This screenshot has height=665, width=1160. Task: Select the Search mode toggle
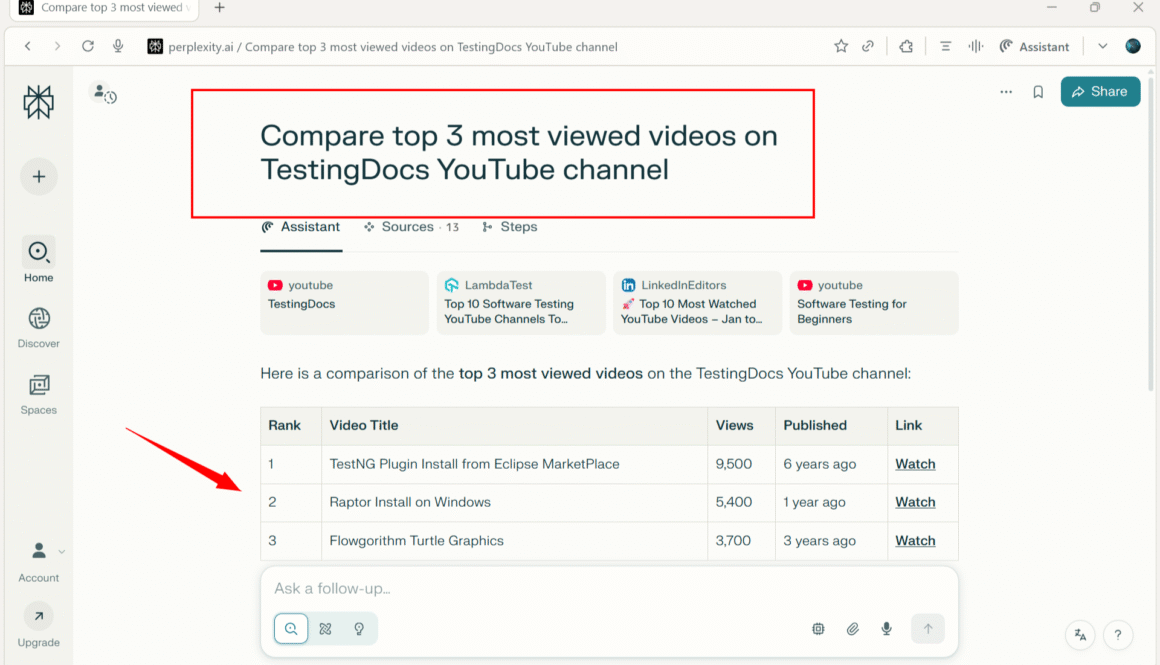[x=291, y=629]
